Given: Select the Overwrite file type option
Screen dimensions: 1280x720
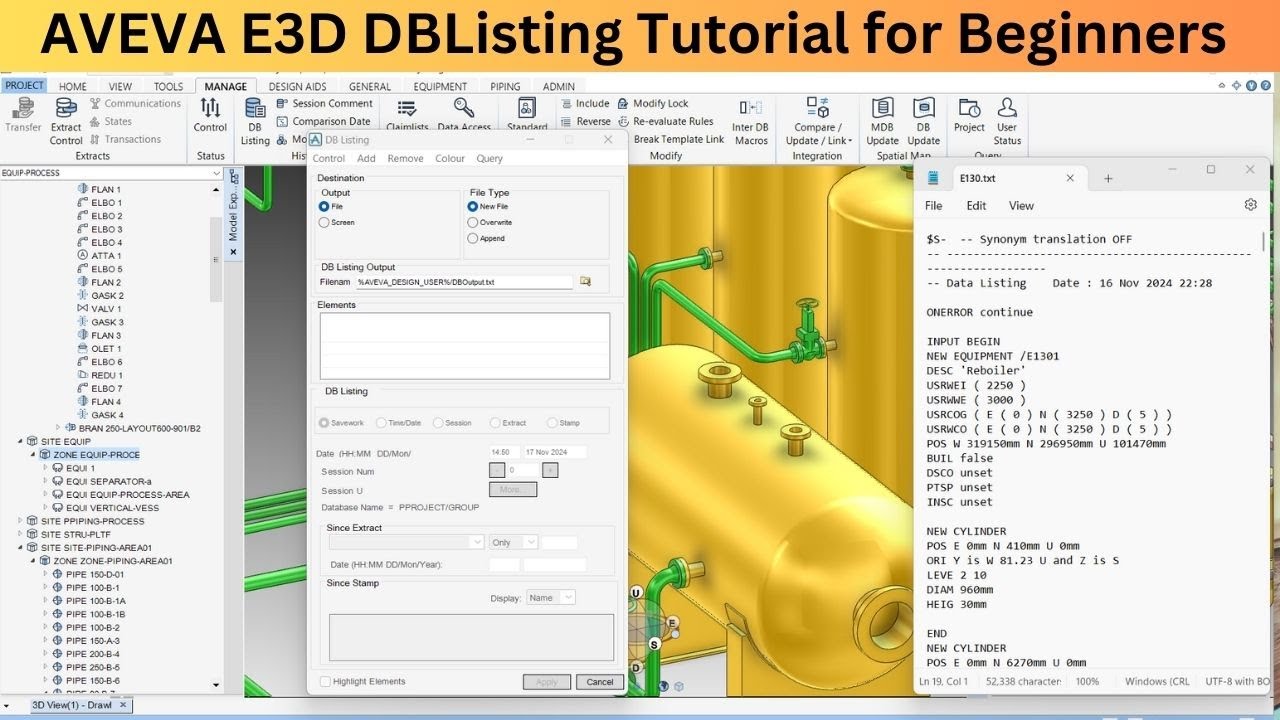Looking at the screenshot, I should 473,223.
